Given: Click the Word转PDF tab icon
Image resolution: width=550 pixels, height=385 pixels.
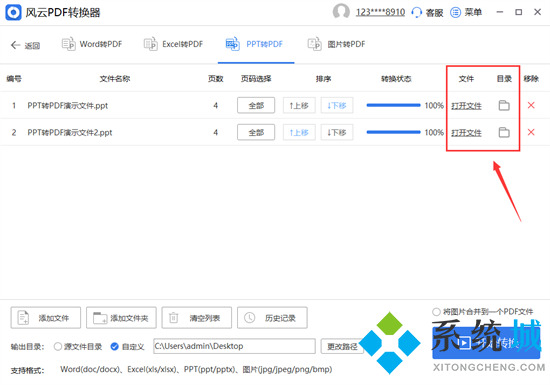Looking at the screenshot, I should (x=68, y=44).
